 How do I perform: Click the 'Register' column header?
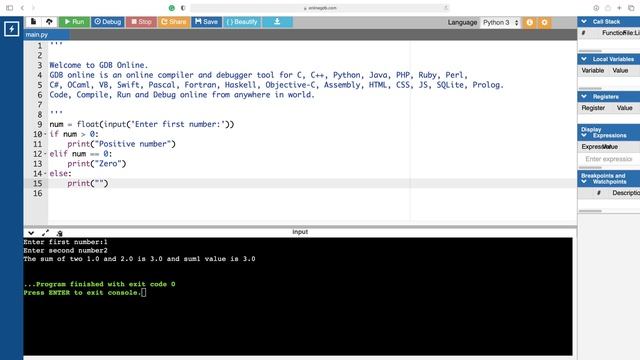coord(593,108)
